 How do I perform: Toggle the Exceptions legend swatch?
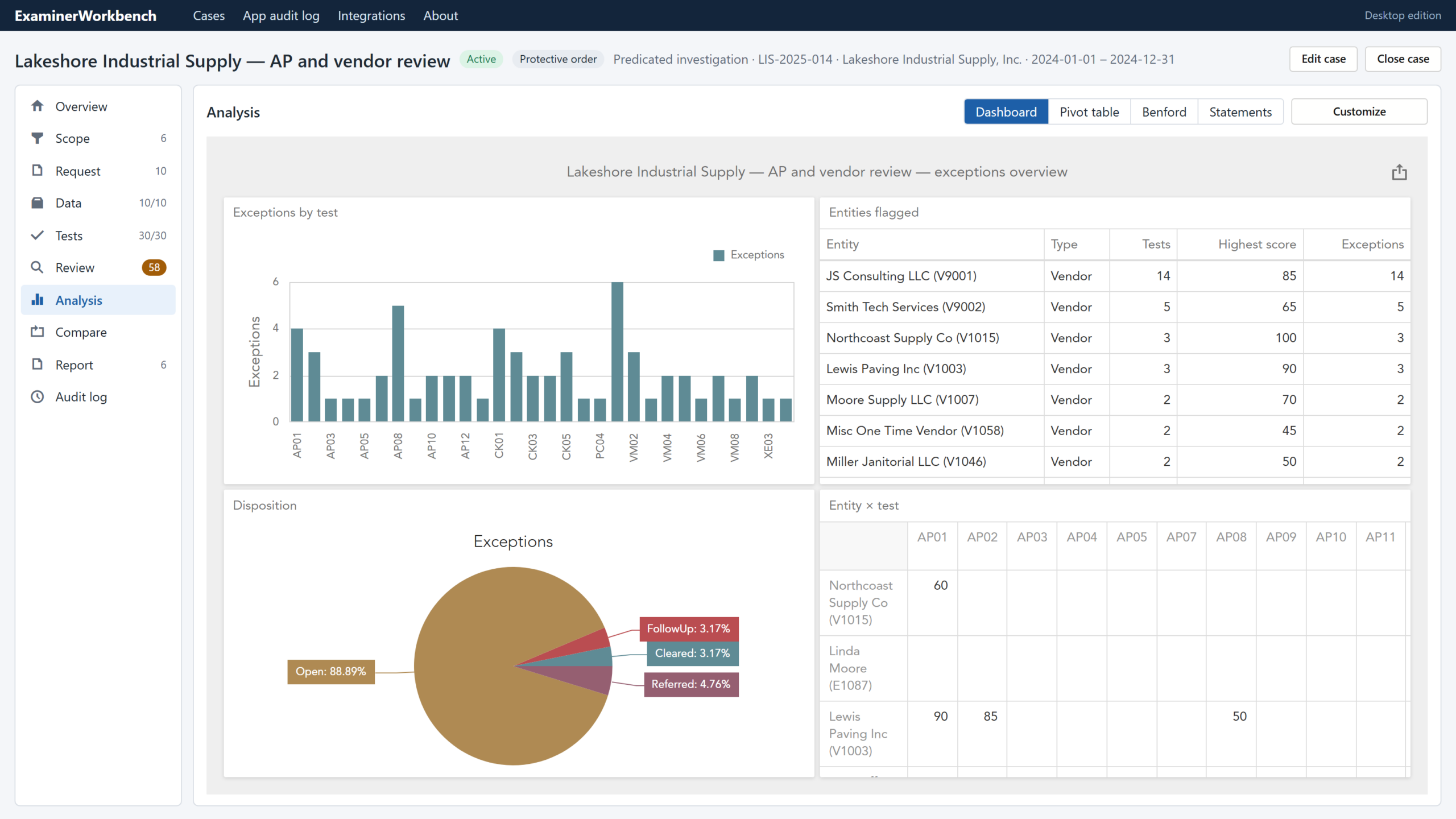click(x=719, y=255)
